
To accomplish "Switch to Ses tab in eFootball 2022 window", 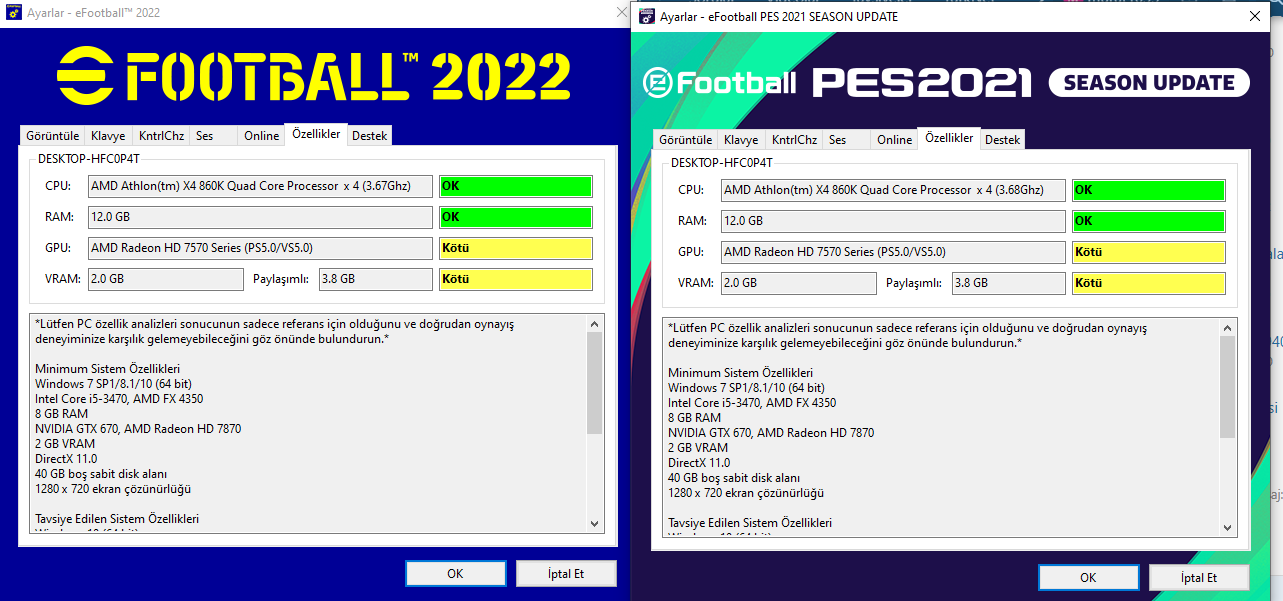I will (214, 136).
